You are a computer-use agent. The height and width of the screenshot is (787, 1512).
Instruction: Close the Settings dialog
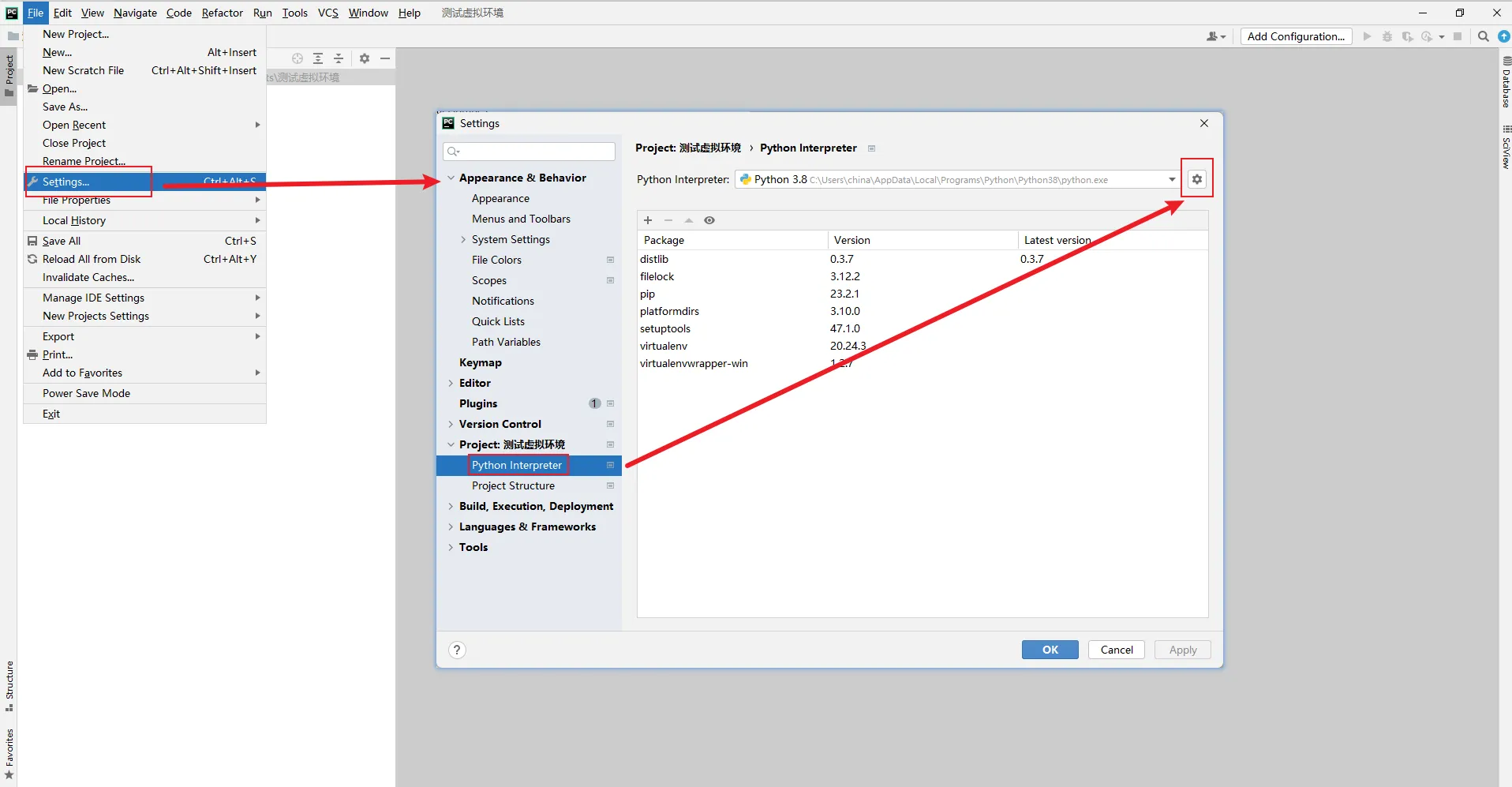pos(1203,123)
